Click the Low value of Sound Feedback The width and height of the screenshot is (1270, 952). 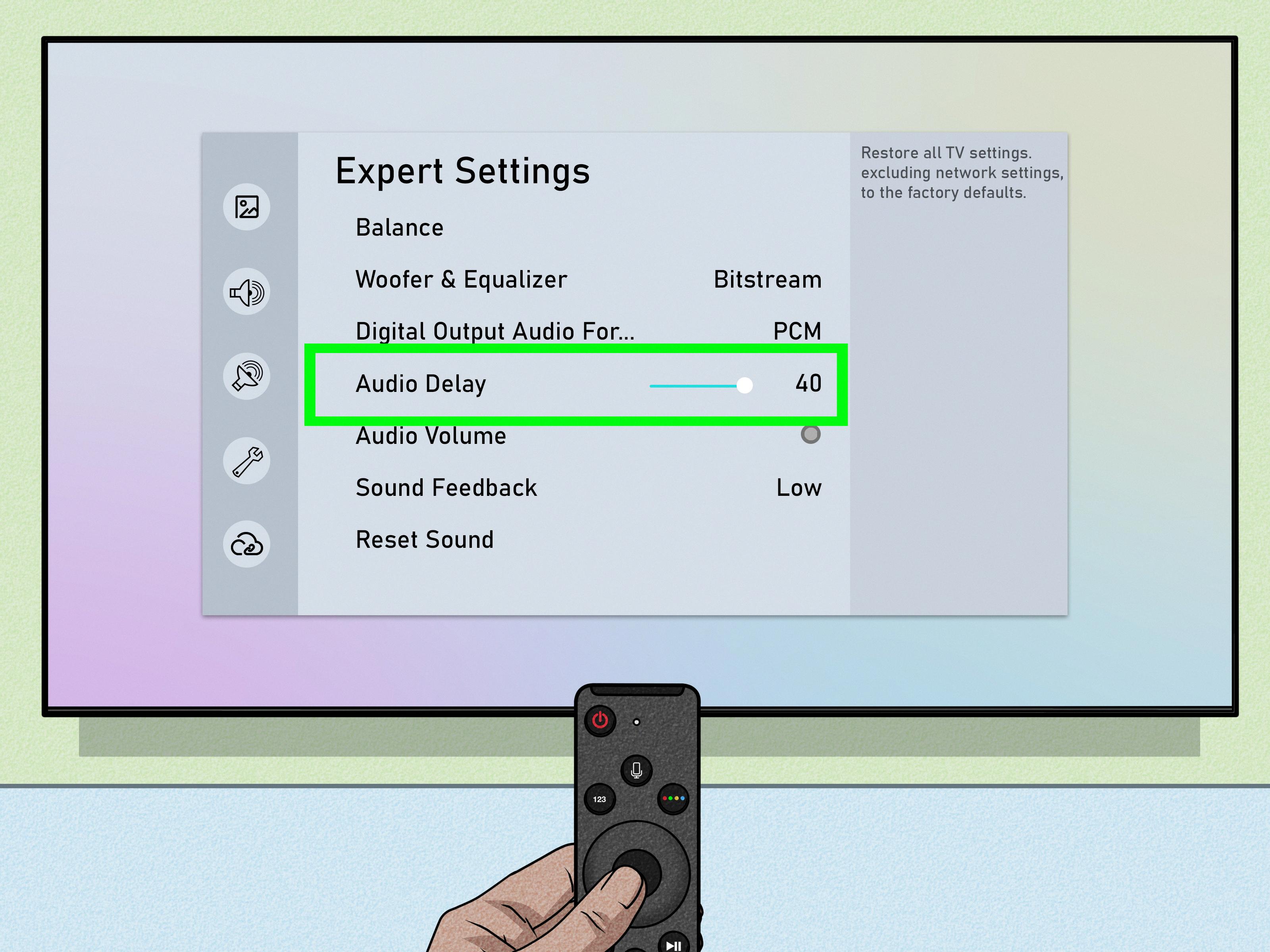coord(799,488)
